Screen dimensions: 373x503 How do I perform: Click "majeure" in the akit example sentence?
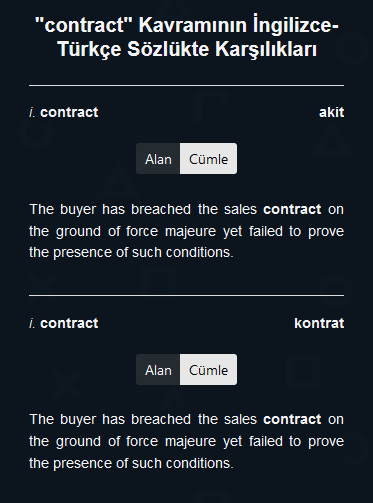click(190, 231)
